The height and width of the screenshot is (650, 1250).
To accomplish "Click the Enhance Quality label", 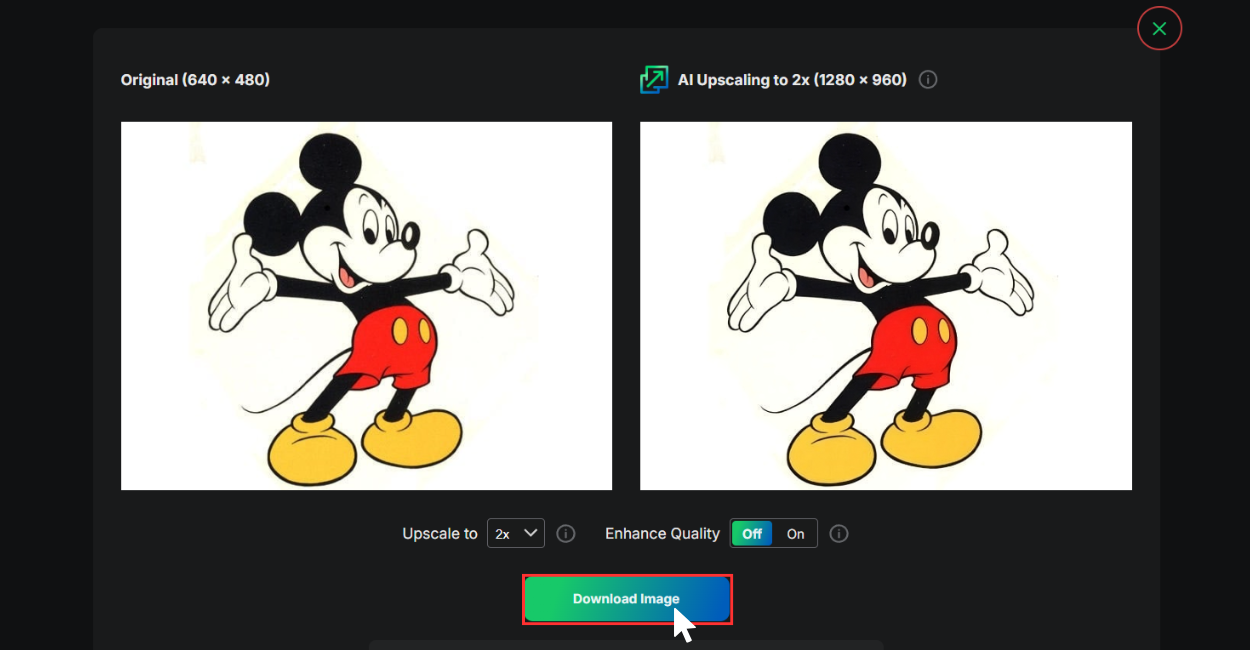I will tap(662, 534).
